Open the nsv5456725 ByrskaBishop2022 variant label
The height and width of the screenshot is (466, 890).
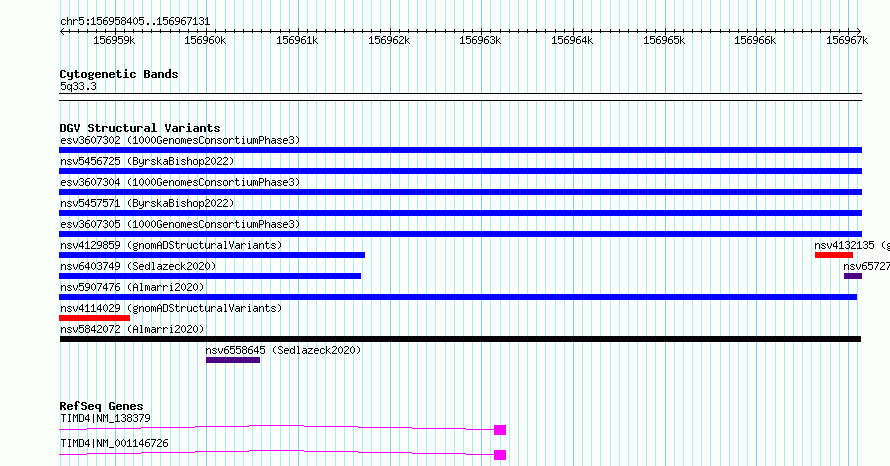(x=147, y=161)
